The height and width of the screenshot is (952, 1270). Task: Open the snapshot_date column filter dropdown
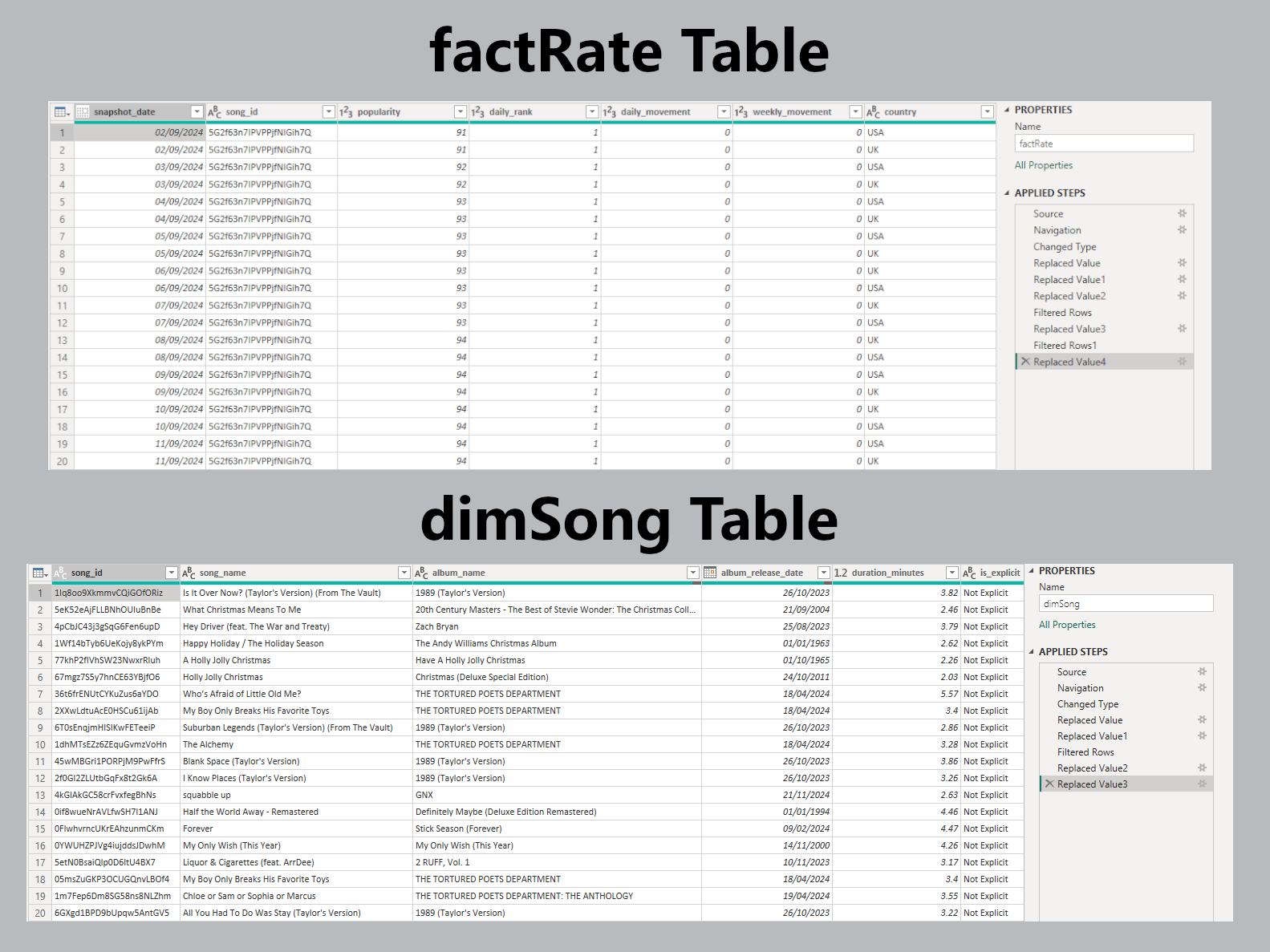tap(197, 111)
